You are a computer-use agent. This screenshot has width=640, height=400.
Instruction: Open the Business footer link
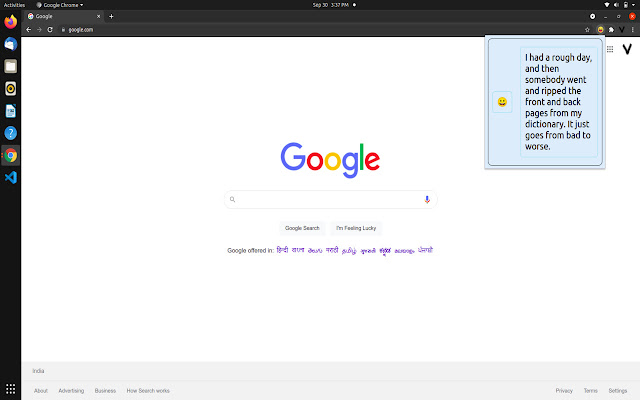pyautogui.click(x=105, y=391)
